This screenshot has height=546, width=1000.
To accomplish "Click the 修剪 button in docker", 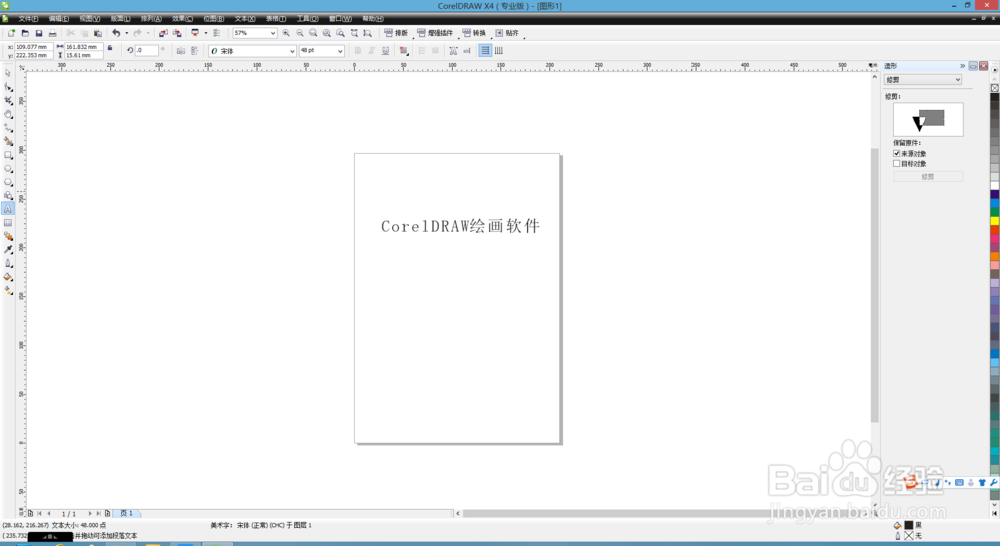I will pos(928,177).
